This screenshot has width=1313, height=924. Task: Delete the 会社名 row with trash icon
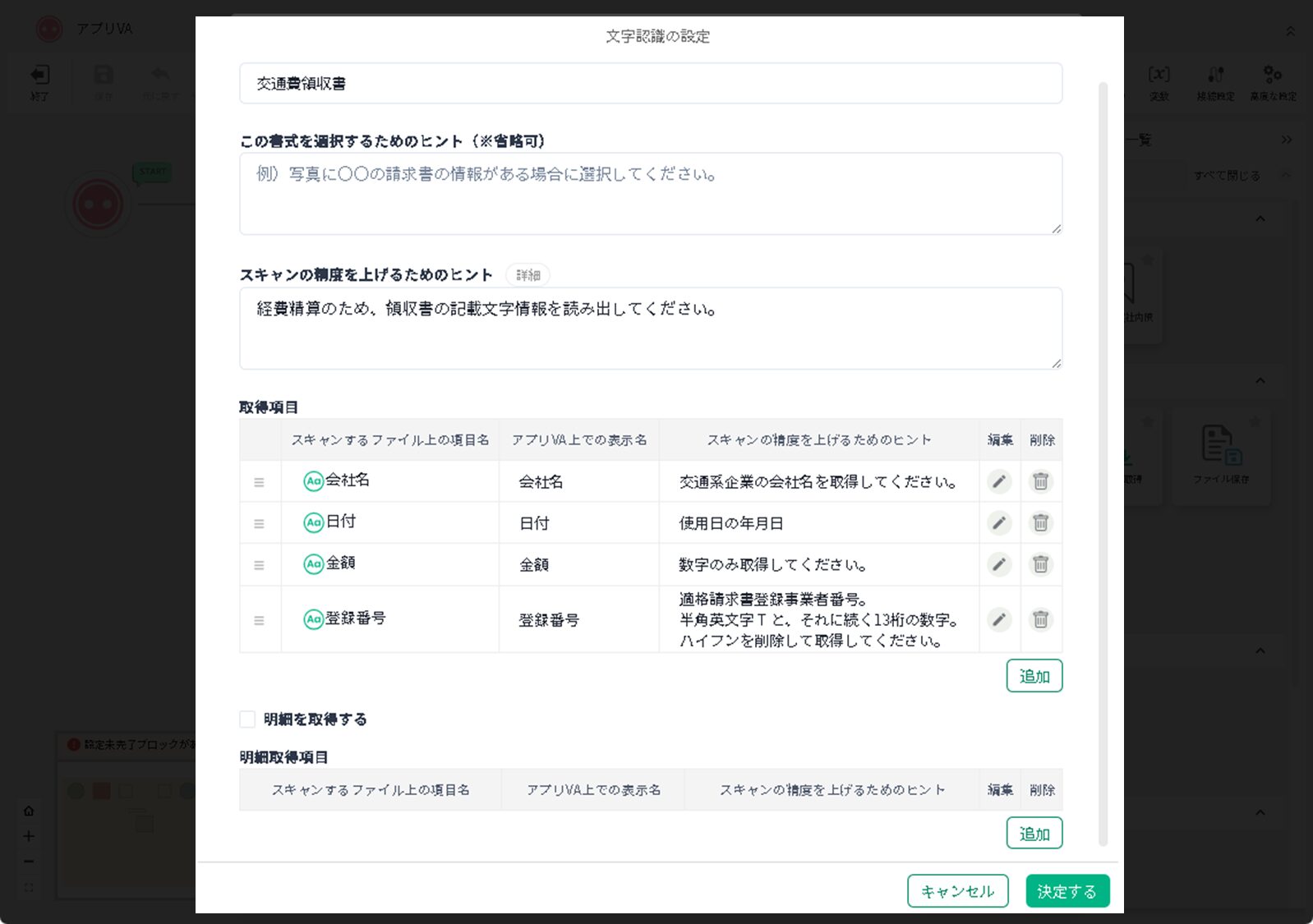click(x=1040, y=481)
